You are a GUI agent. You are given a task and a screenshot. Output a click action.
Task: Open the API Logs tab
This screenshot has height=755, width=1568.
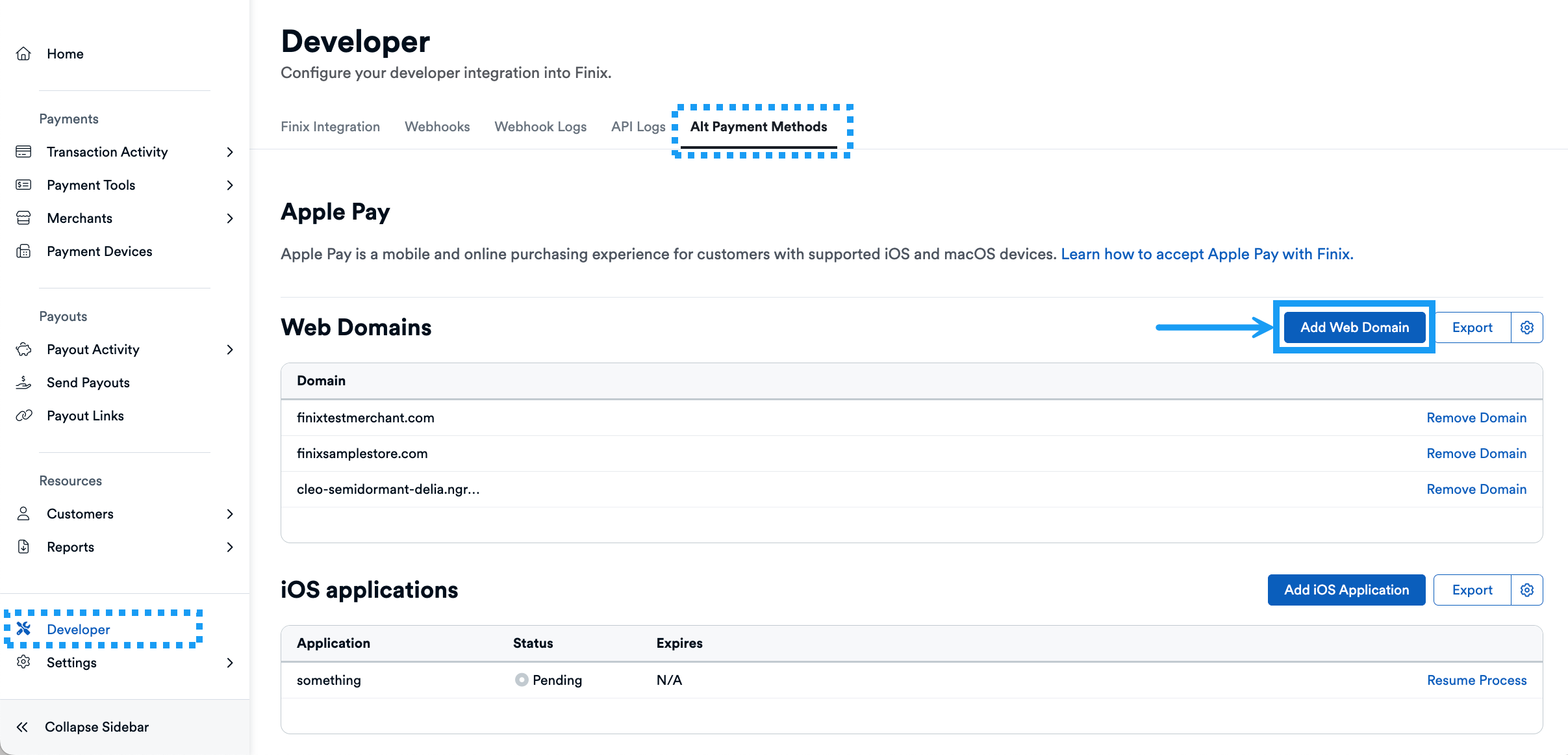click(638, 127)
